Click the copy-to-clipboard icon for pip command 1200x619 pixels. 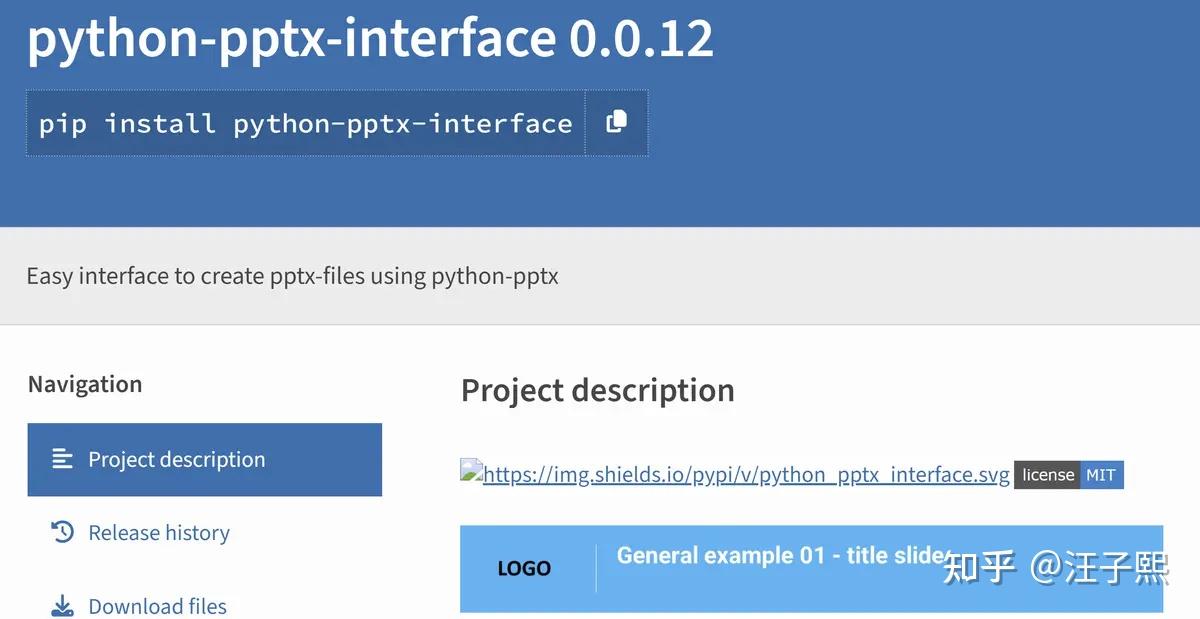[x=616, y=122]
